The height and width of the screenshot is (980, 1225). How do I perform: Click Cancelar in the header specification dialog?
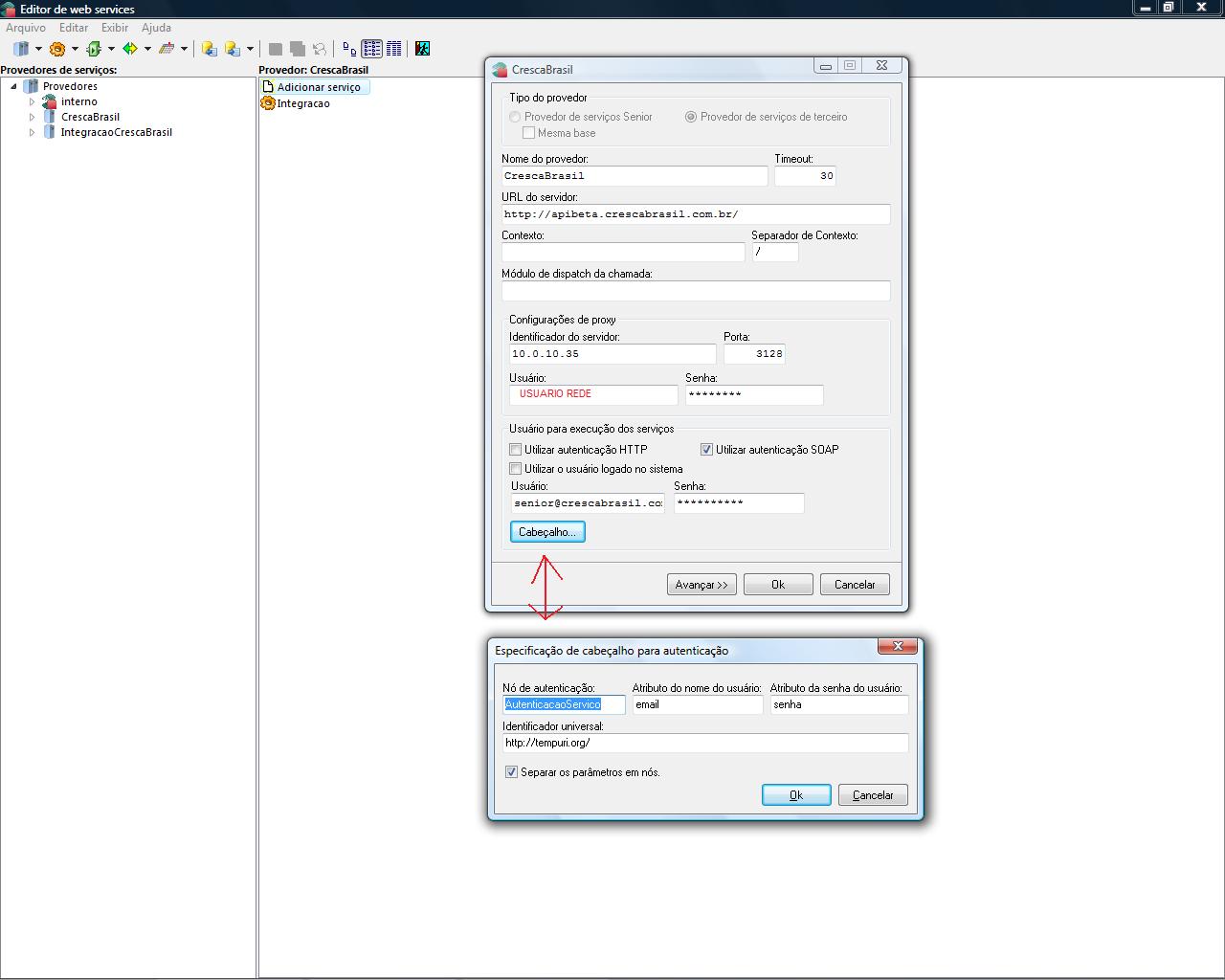point(873,795)
